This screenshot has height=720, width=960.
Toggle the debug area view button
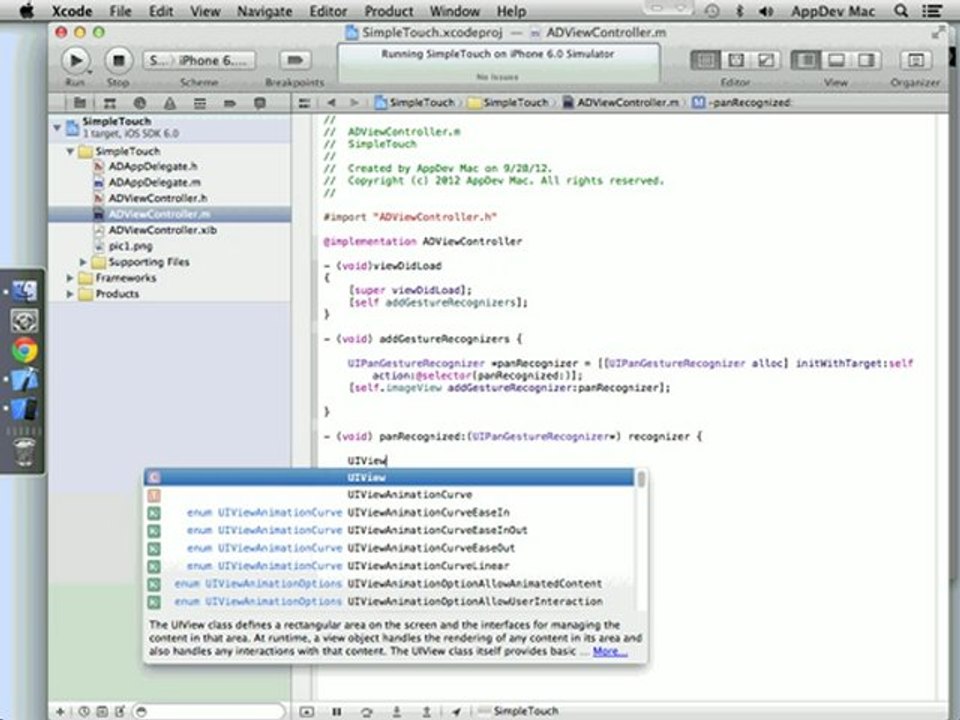tap(836, 60)
